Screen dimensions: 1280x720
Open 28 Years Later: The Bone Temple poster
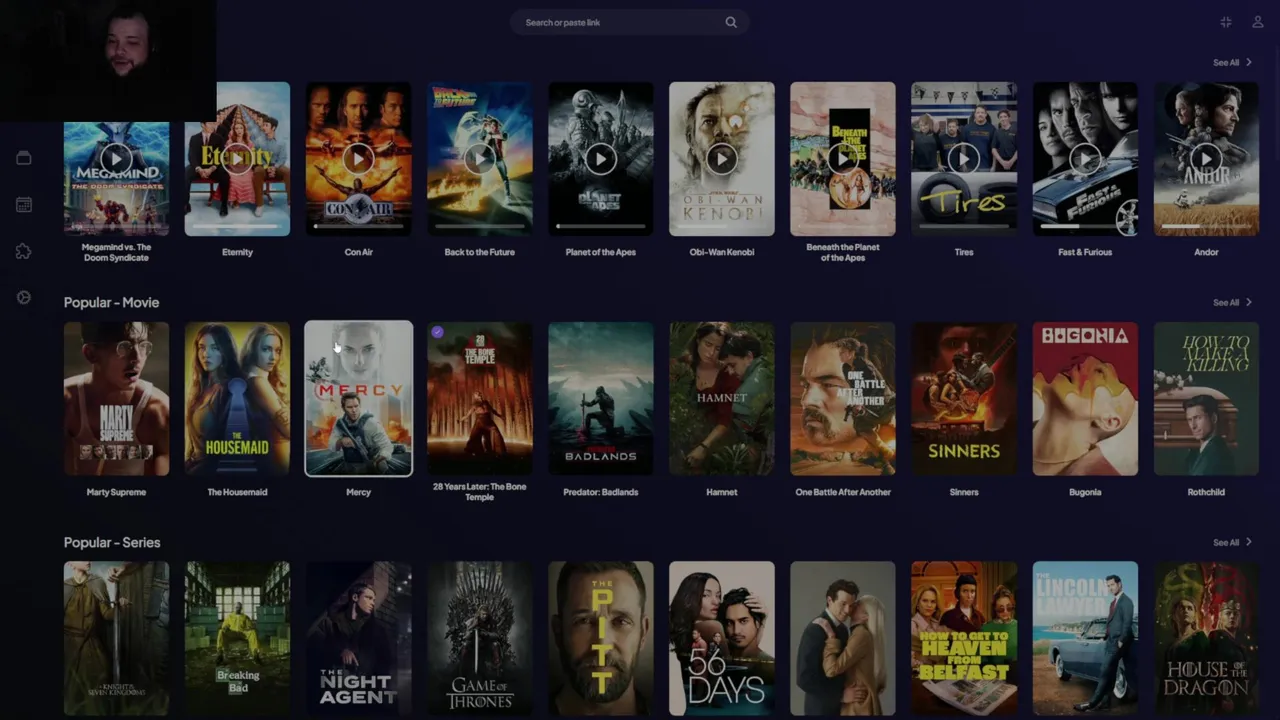tap(480, 399)
